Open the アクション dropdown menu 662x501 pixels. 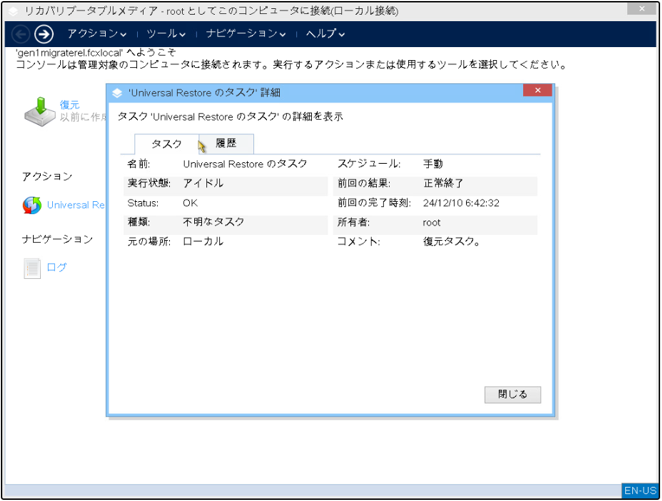[97, 34]
